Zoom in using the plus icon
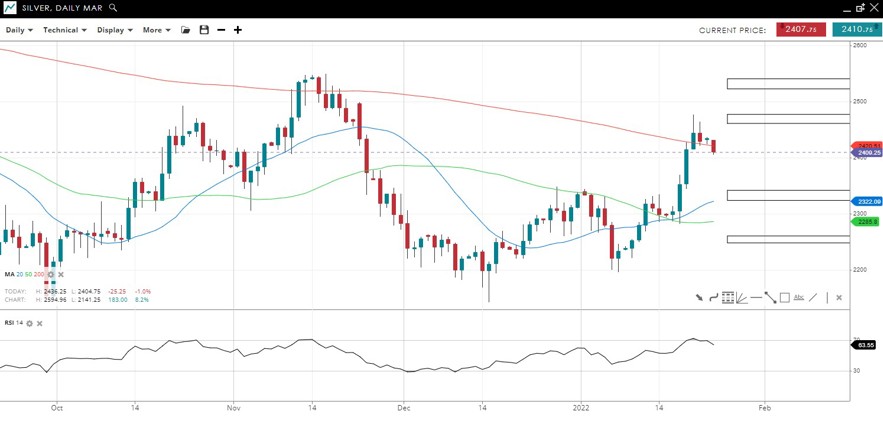This screenshot has width=883, height=421. tap(238, 30)
